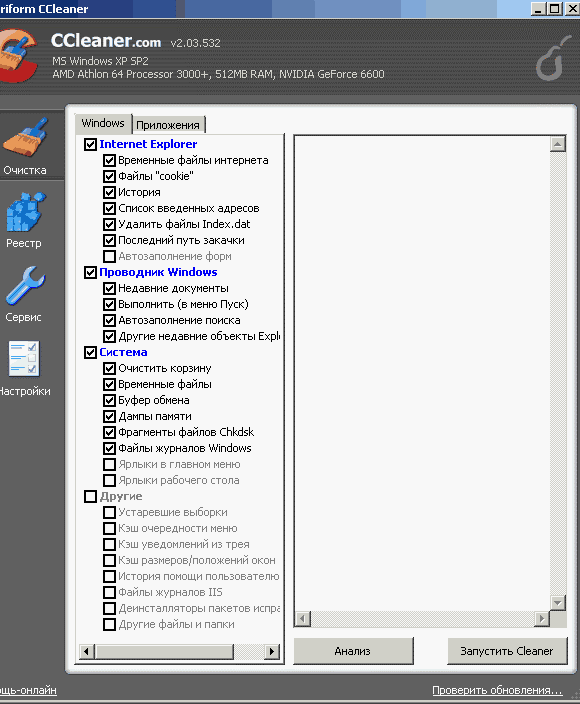Switch to the Приложения tab
Image resolution: width=580 pixels, height=704 pixels.
coord(168,125)
